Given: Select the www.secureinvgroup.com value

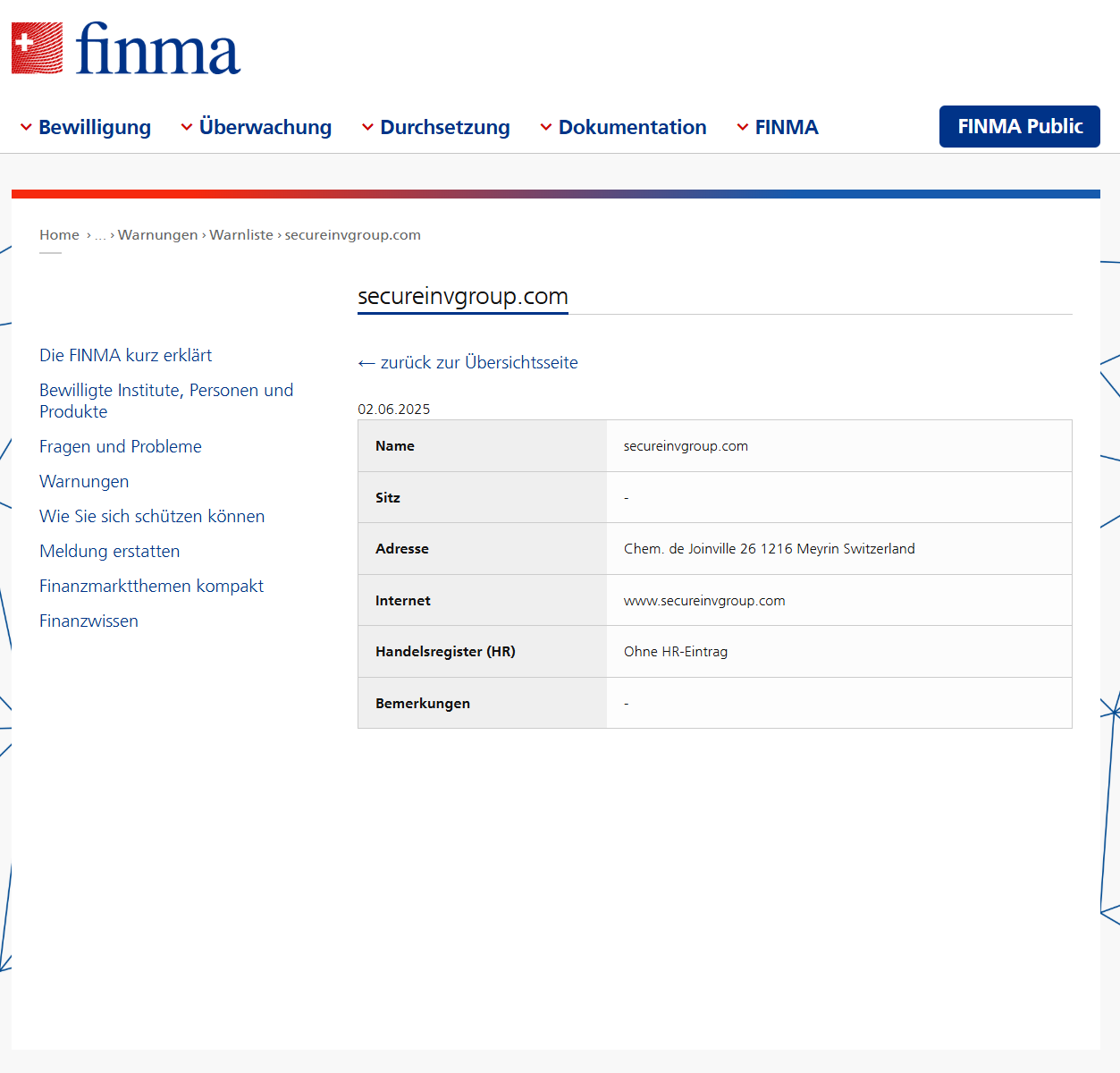Looking at the screenshot, I should click(704, 601).
